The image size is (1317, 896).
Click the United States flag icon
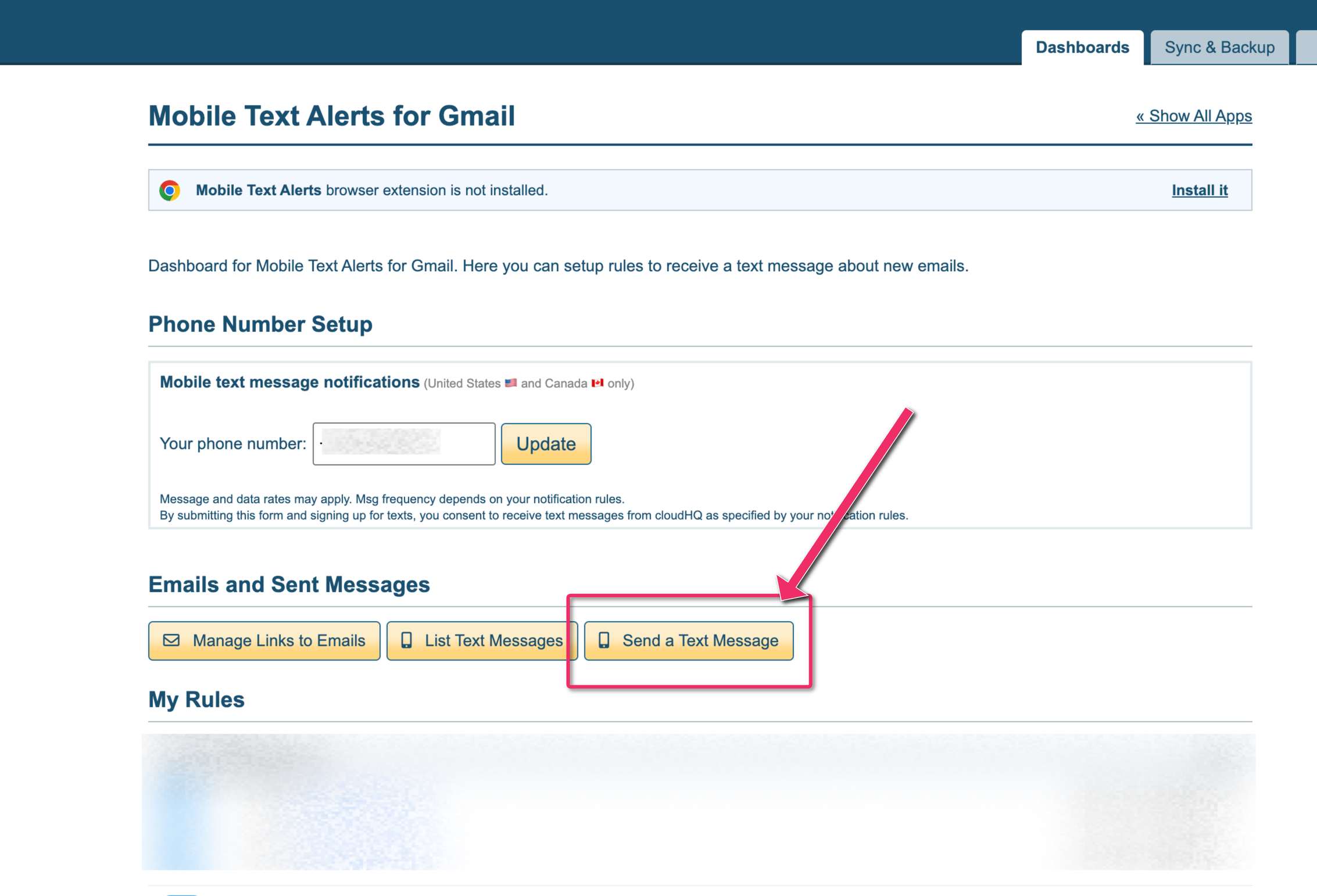tap(511, 383)
